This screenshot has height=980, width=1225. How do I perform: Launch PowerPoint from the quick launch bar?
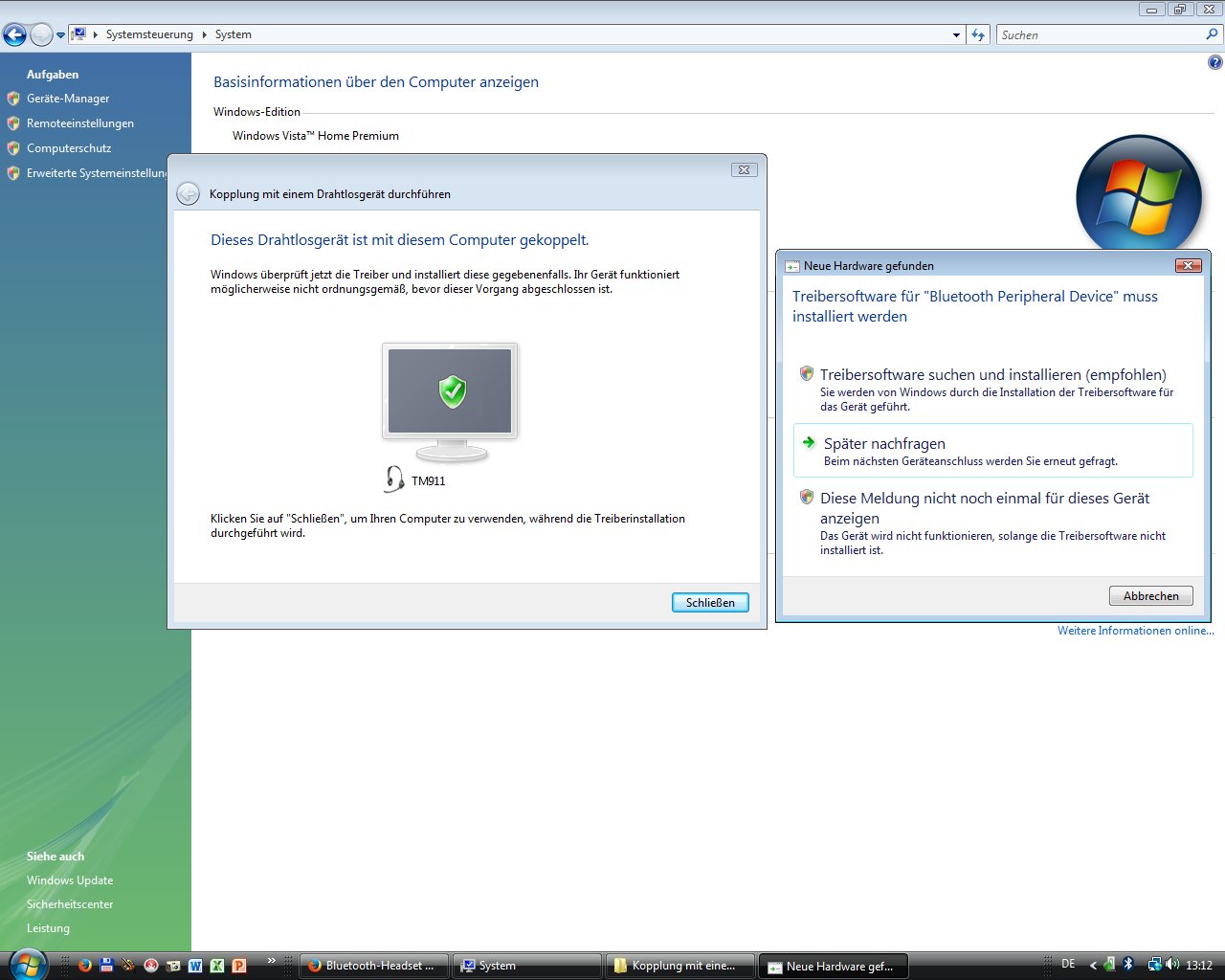pyautogui.click(x=239, y=966)
